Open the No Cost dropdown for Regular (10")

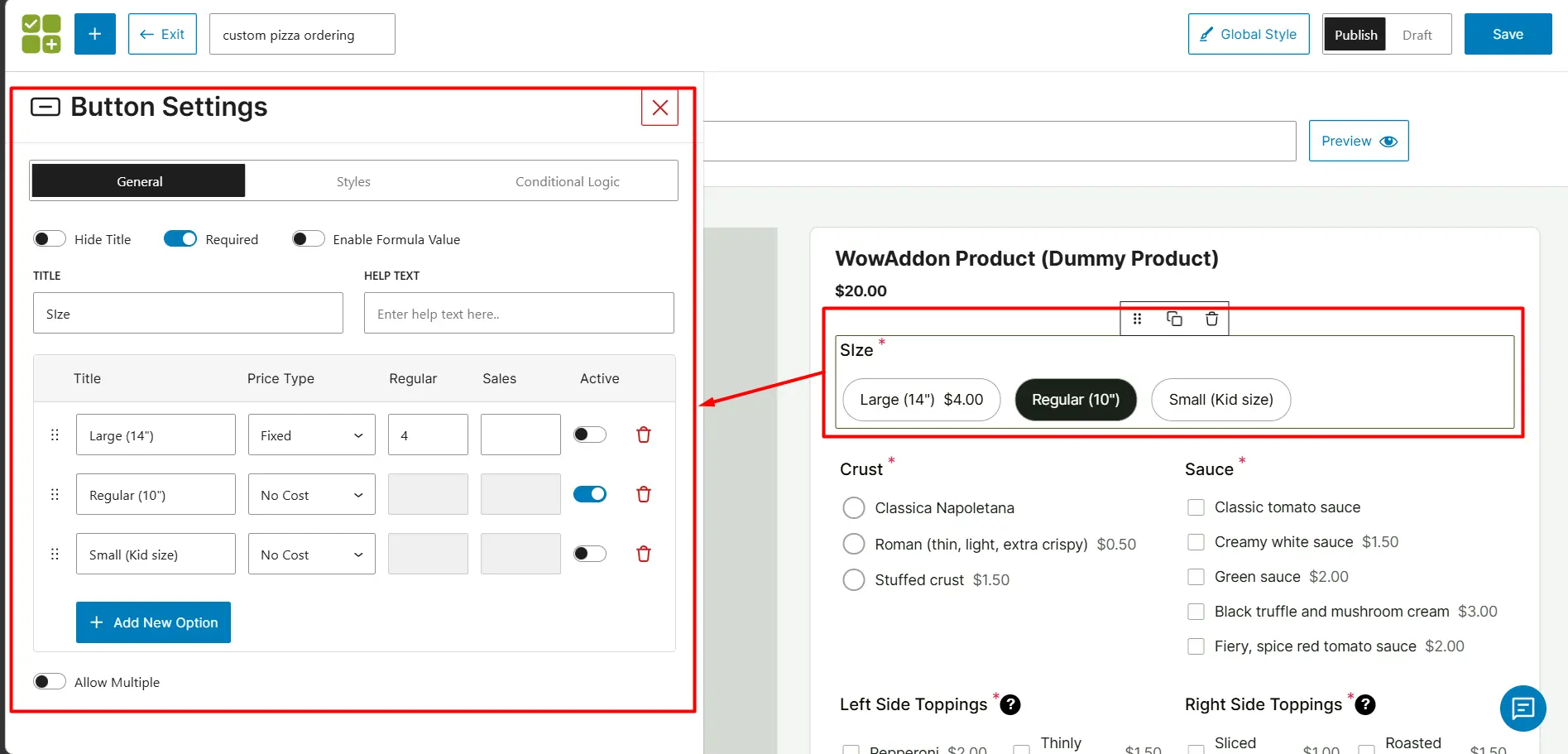[311, 494]
